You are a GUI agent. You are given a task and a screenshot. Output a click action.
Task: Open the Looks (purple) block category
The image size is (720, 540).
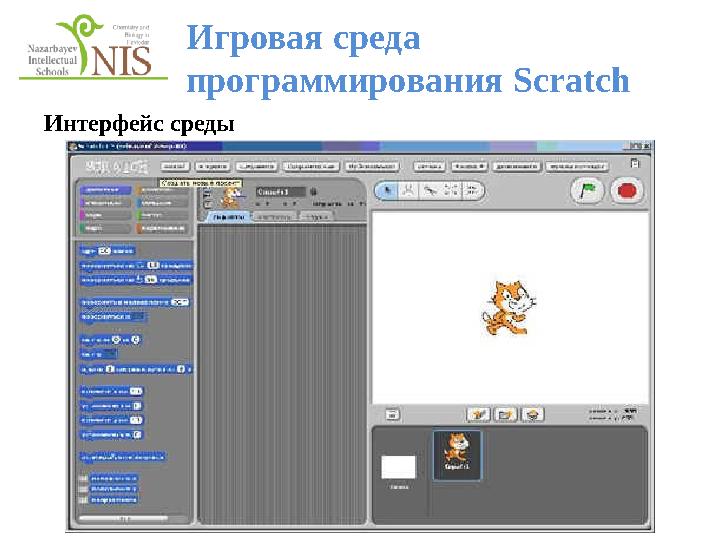(x=105, y=202)
